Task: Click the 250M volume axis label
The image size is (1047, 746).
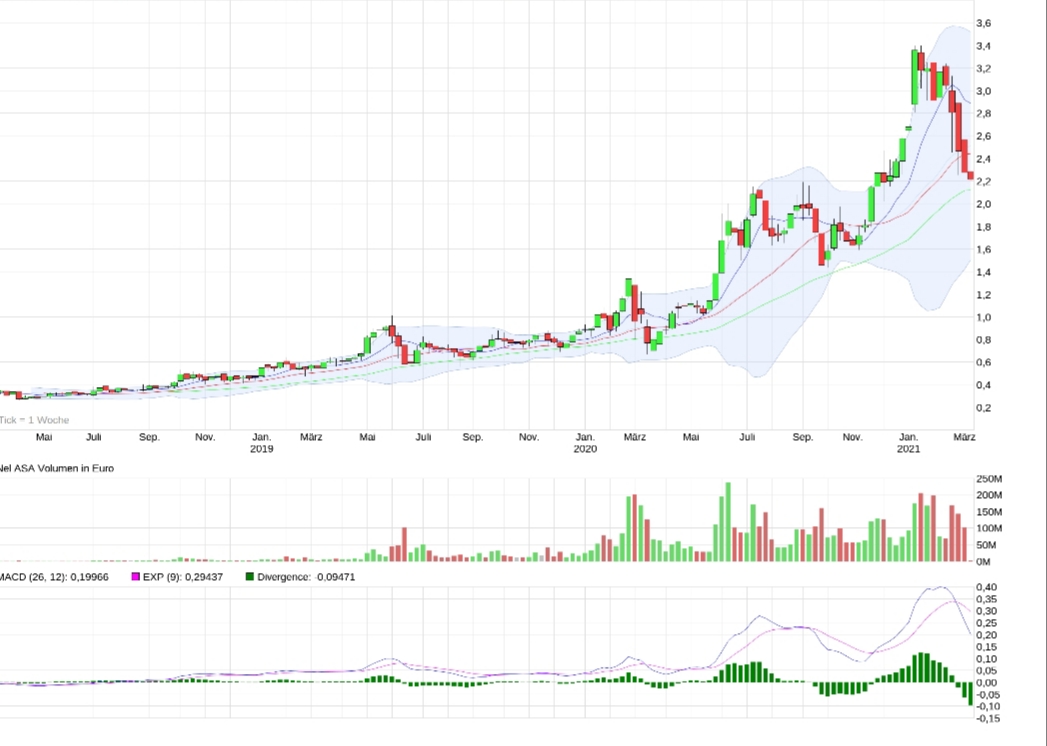Action: tap(988, 479)
